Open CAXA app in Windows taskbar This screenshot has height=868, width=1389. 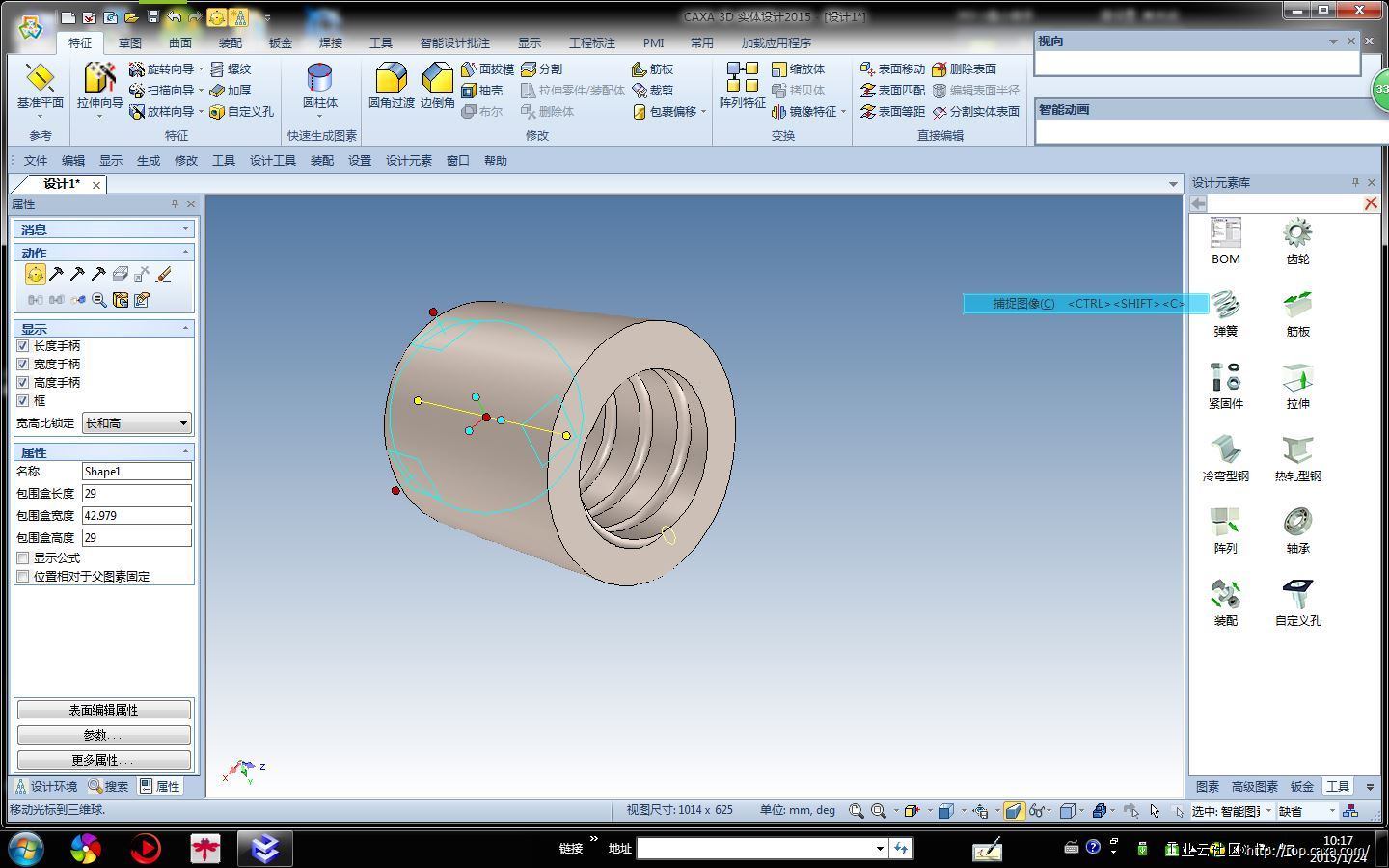click(265, 850)
